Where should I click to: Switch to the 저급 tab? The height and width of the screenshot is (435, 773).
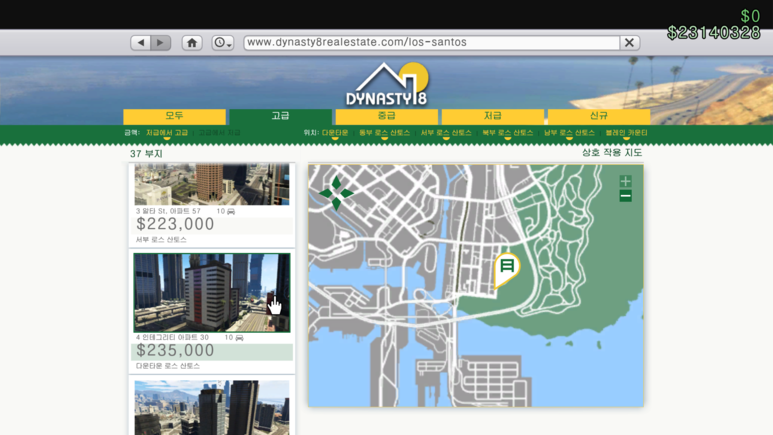coord(492,116)
